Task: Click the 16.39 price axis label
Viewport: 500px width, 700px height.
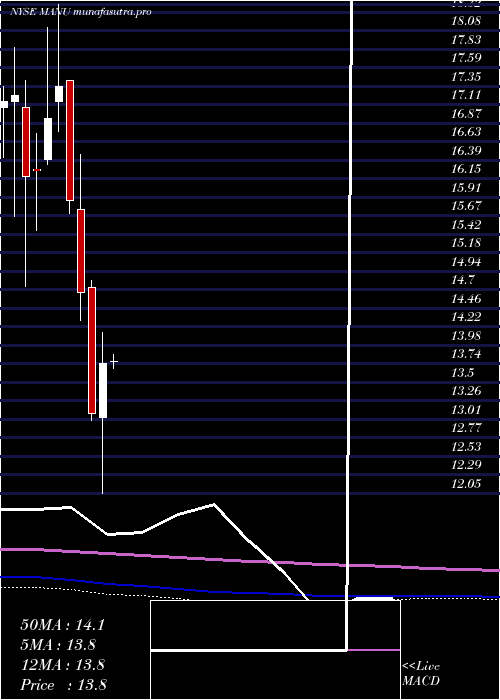Action: click(x=466, y=150)
